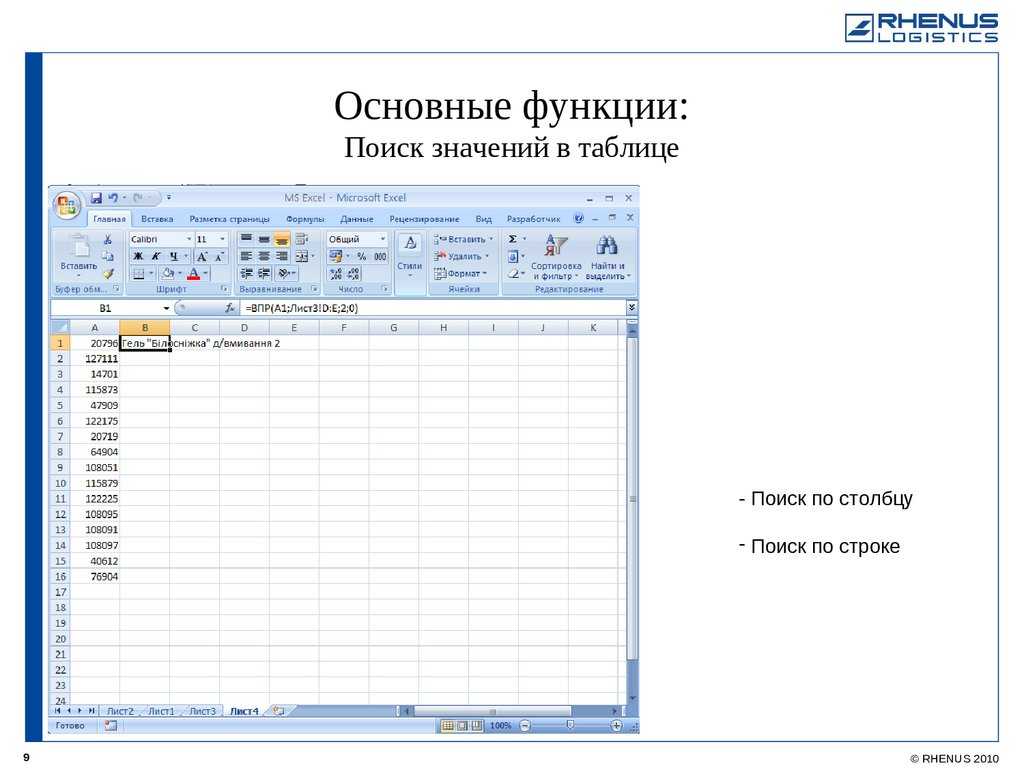This screenshot has height=768, width=1024.
Task: Open the Шрифт group dialog launcher
Action: [223, 289]
